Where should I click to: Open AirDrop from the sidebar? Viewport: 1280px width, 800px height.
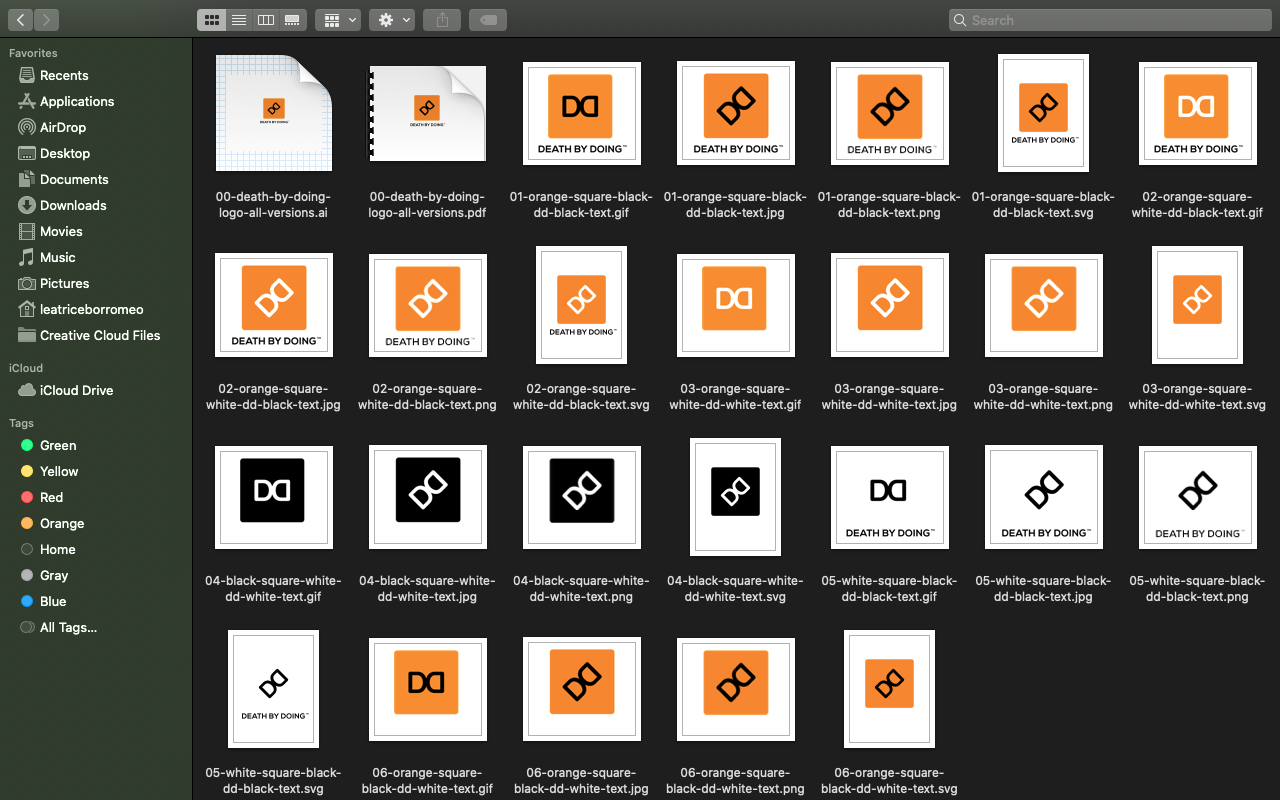pos(62,127)
